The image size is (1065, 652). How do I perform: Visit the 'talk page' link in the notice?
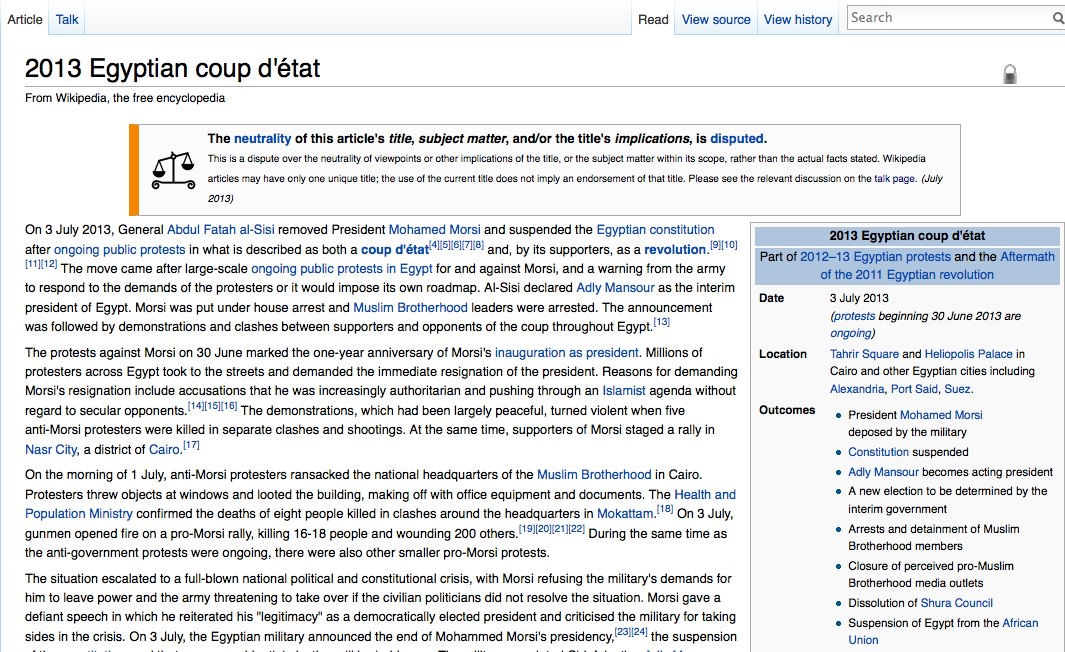point(895,179)
